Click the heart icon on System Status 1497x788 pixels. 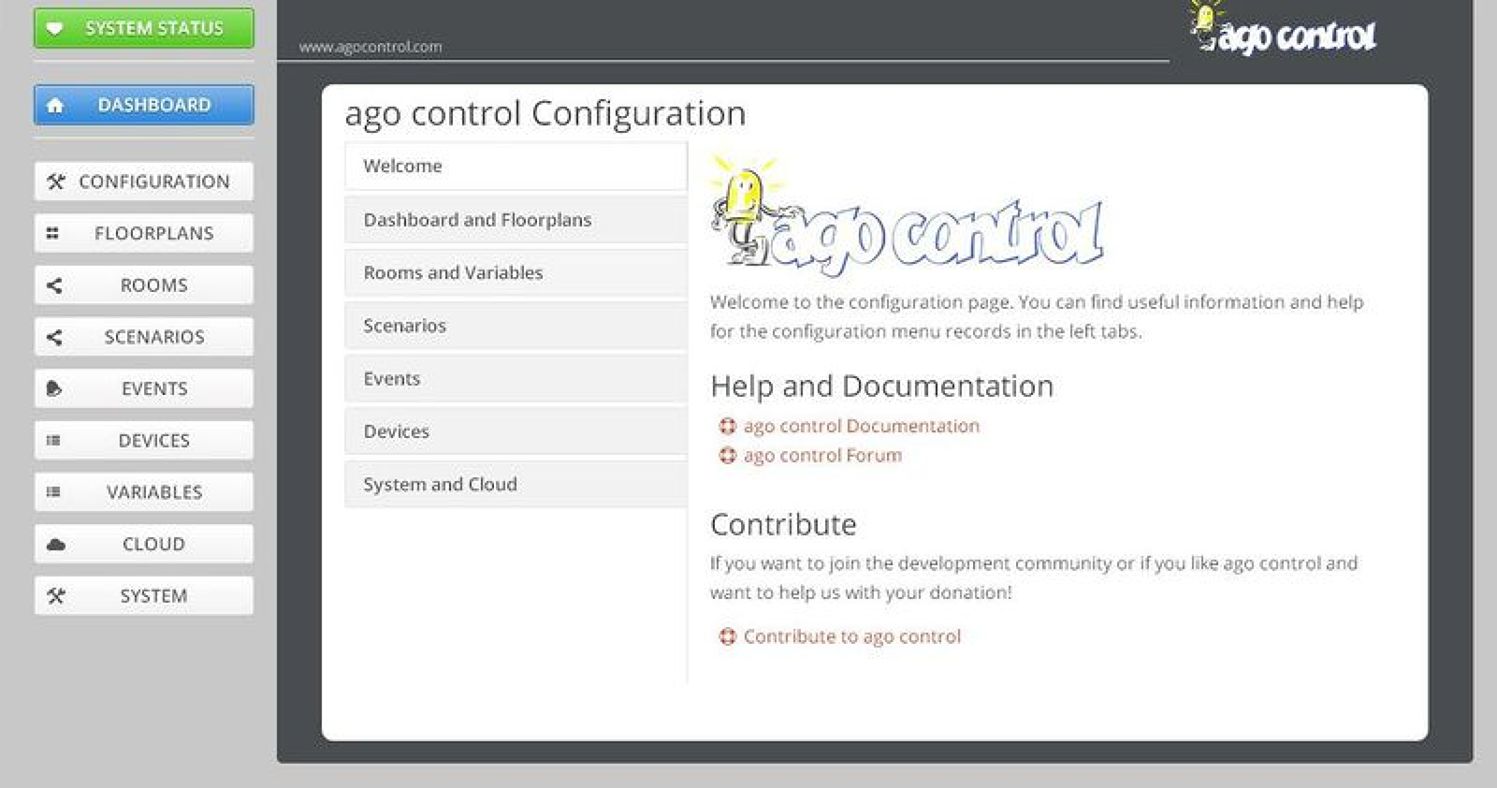(x=55, y=28)
